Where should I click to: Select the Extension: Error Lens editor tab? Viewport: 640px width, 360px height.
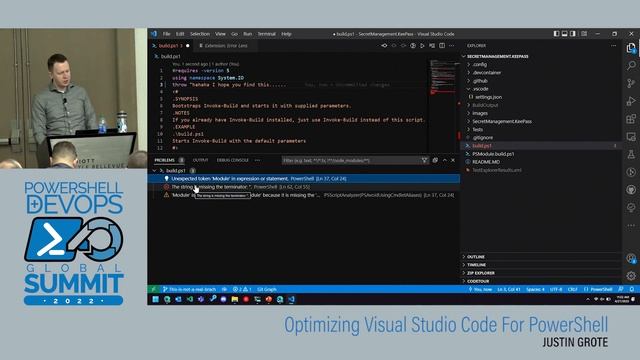pyautogui.click(x=224, y=46)
